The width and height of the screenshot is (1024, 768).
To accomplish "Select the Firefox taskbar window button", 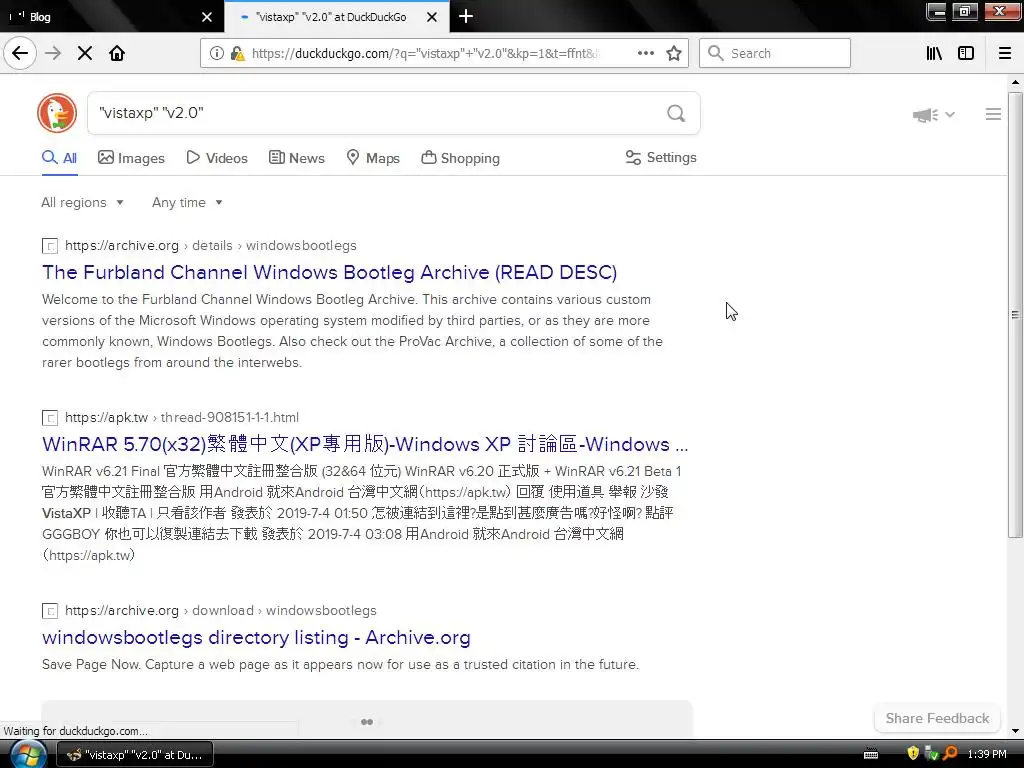I will 135,755.
